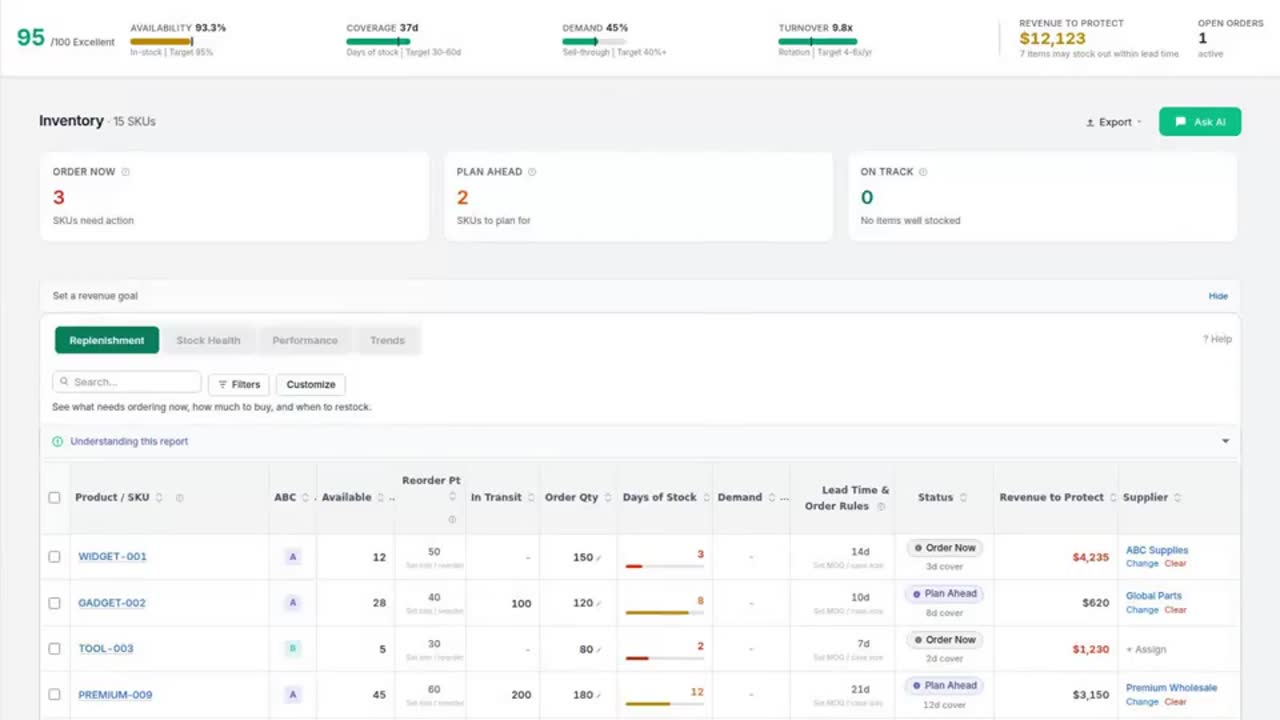This screenshot has width=1280, height=720.
Task: Click the Availability 93.3% progress bar
Action: tap(161, 42)
